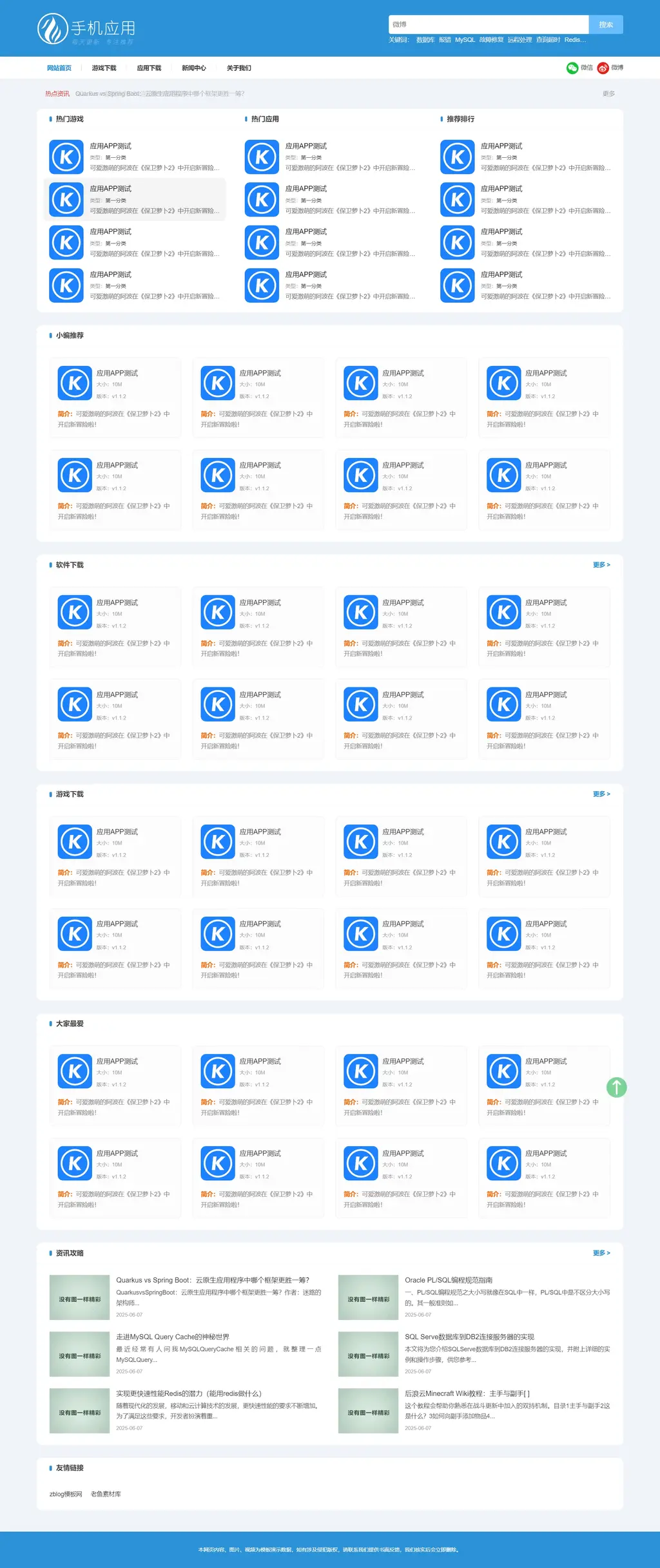This screenshot has width=660, height=1568.
Task: Click first app icon under 推荐排行
Action: click(457, 157)
